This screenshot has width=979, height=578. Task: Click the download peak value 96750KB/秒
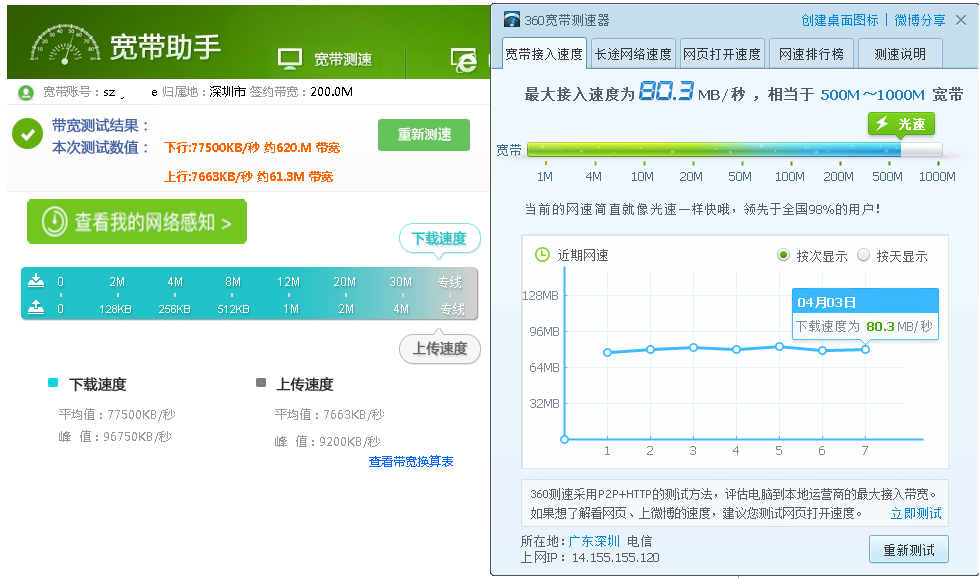pyautogui.click(x=137, y=436)
